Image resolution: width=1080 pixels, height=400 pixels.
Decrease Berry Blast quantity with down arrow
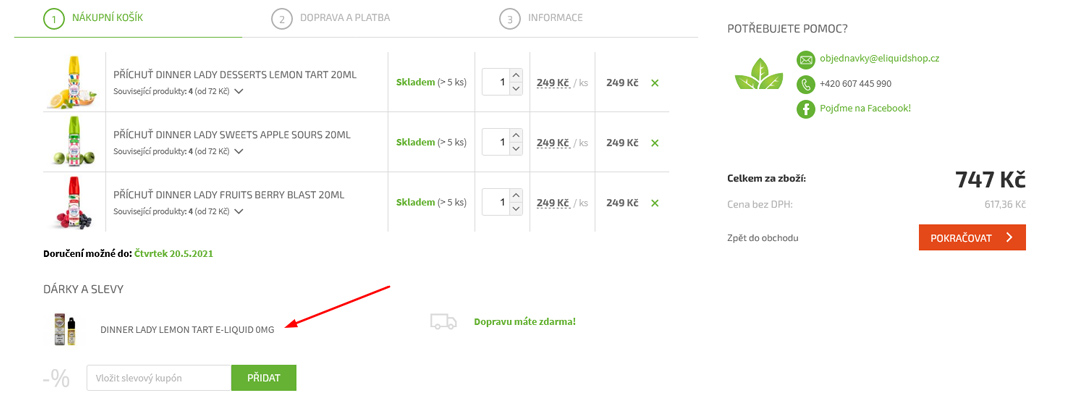point(516,211)
